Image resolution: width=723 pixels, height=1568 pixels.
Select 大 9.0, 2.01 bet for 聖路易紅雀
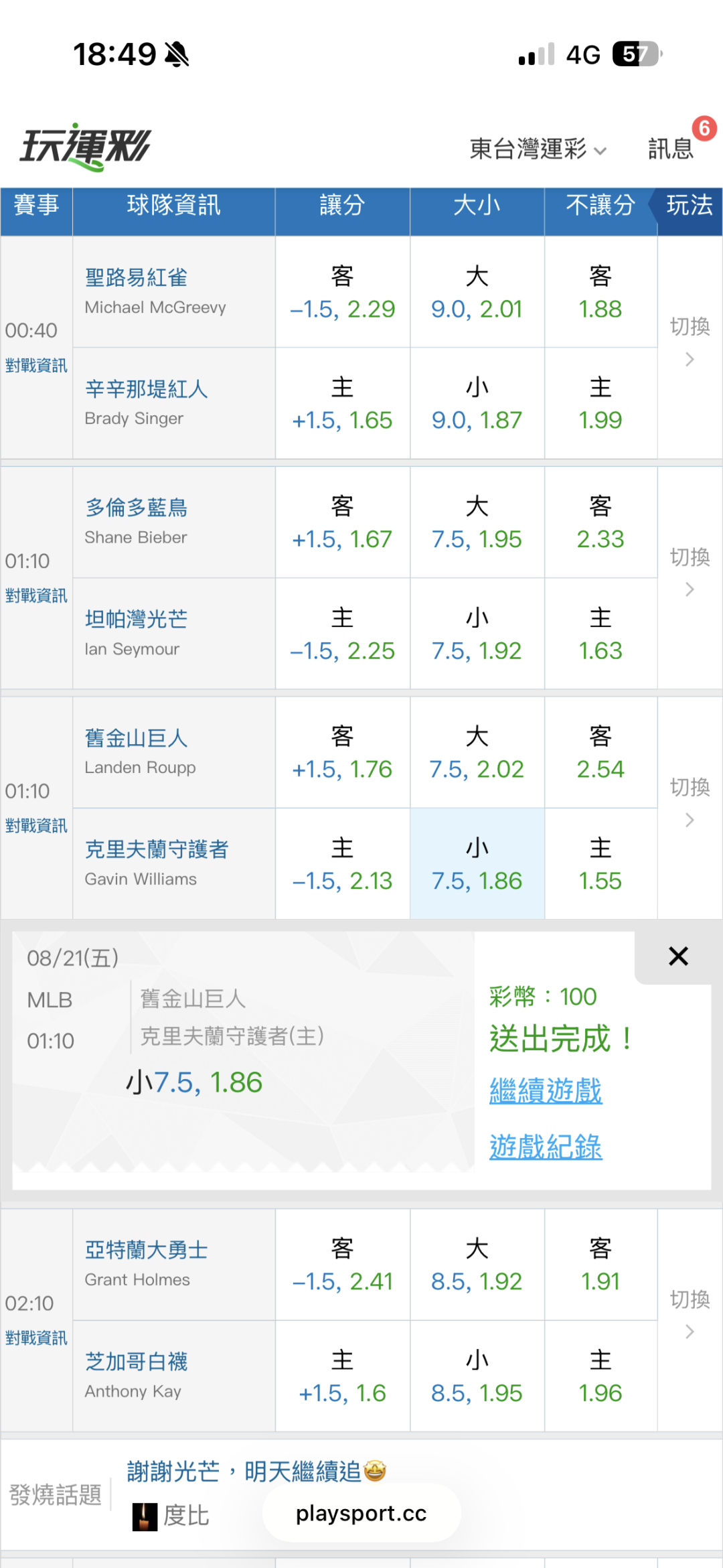(x=477, y=292)
